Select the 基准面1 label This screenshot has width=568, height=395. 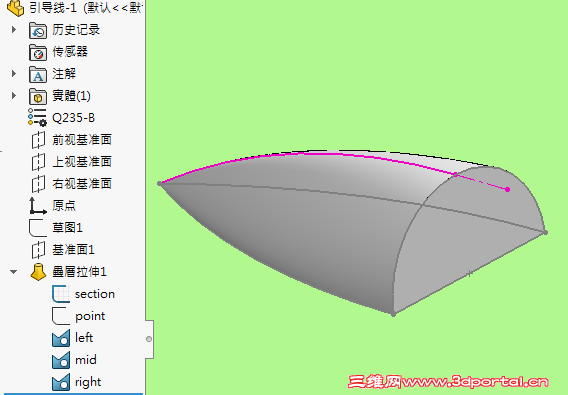point(73,250)
